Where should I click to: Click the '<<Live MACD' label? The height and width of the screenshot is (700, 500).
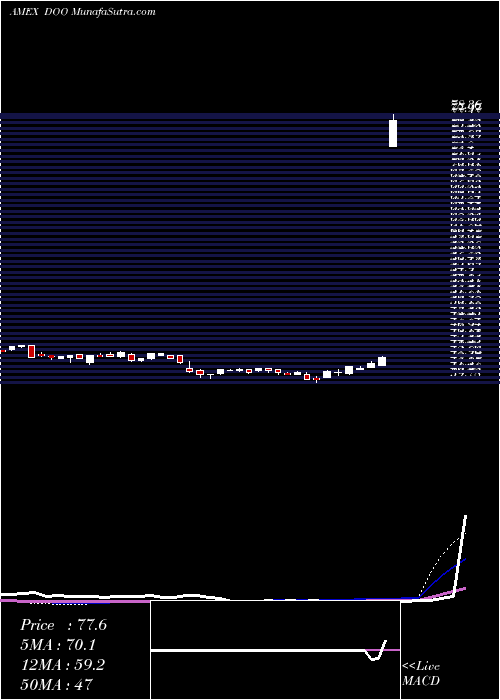[x=421, y=673]
